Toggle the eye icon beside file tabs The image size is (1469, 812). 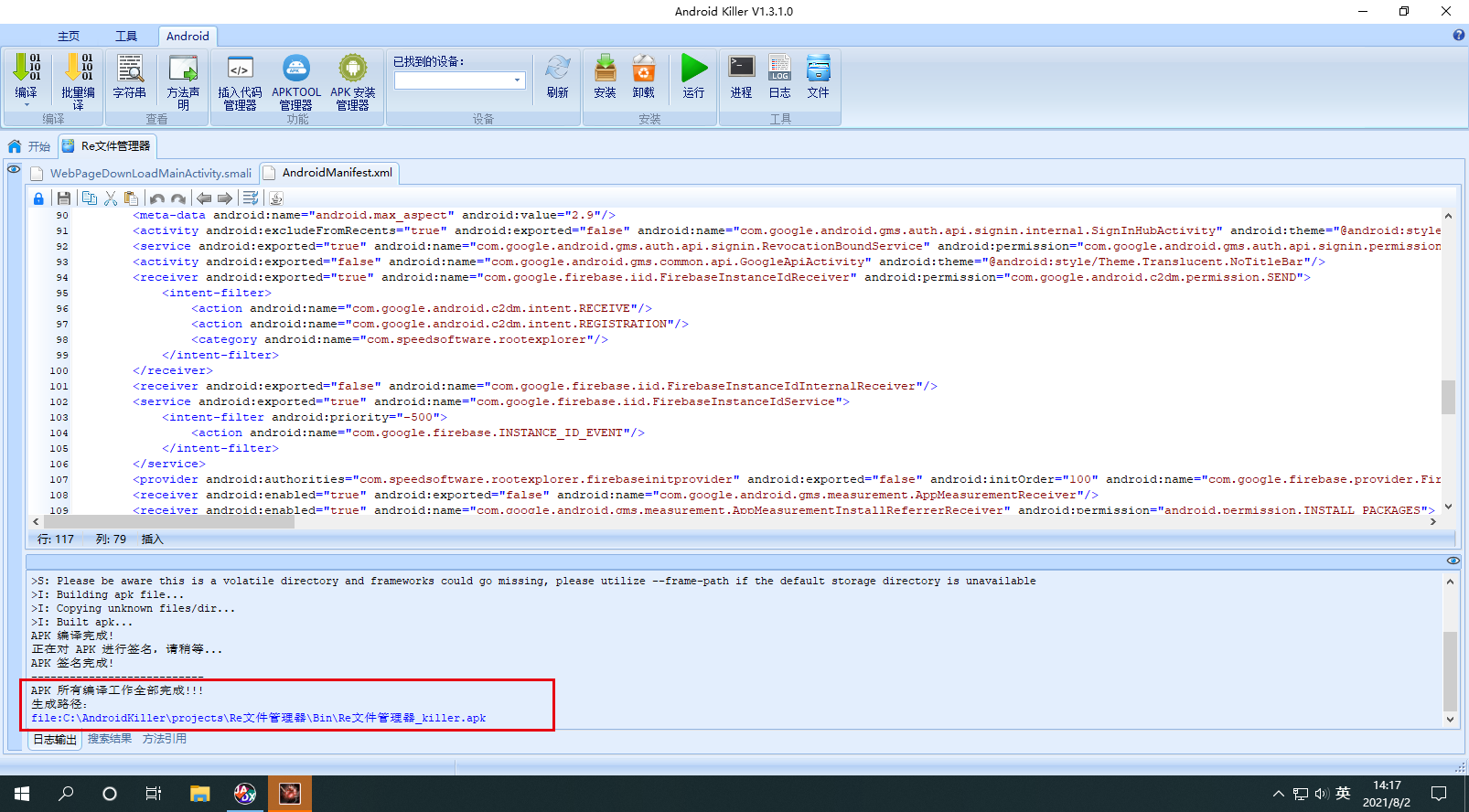point(14,169)
